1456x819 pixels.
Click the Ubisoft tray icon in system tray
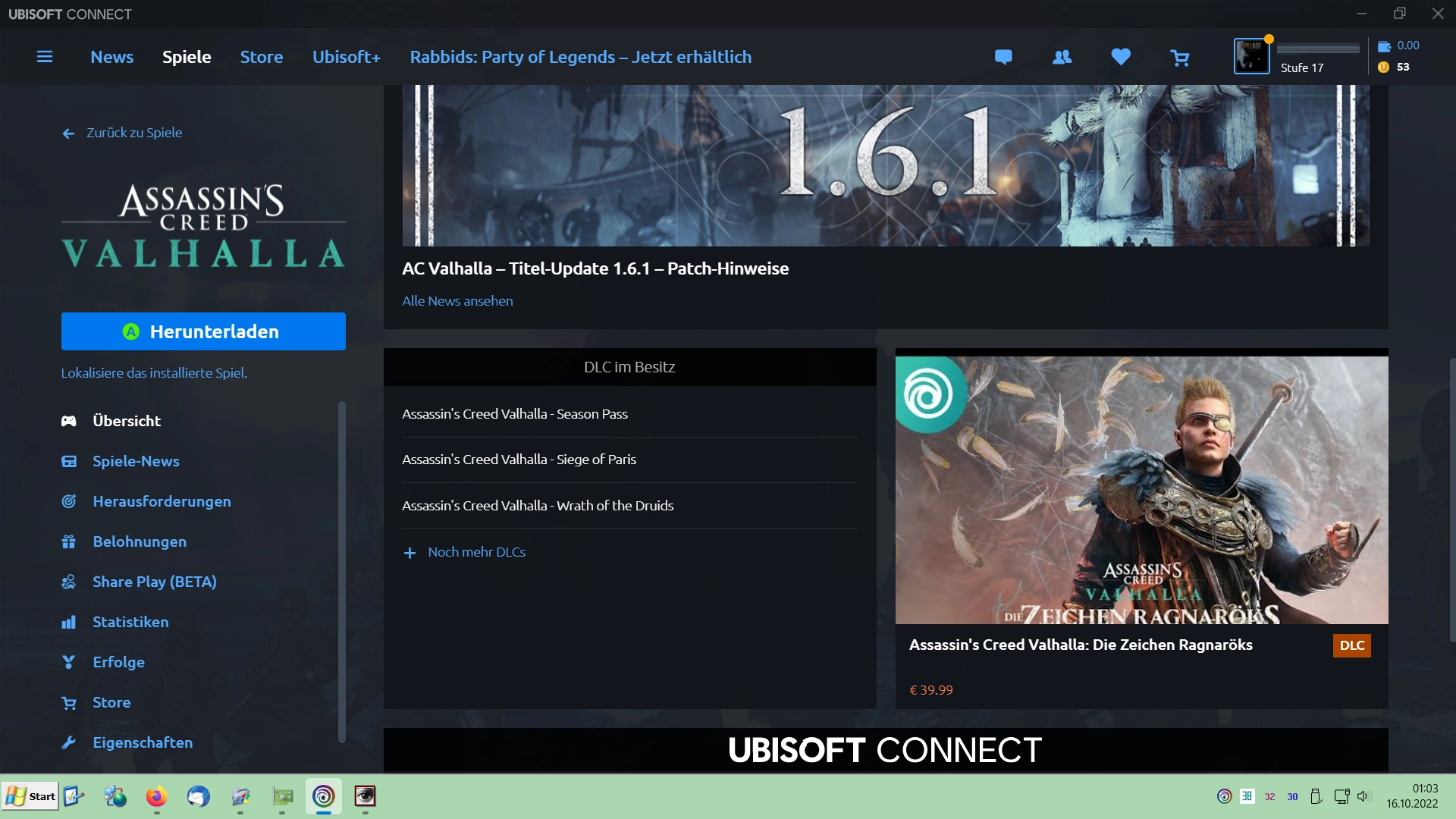pos(1224,796)
